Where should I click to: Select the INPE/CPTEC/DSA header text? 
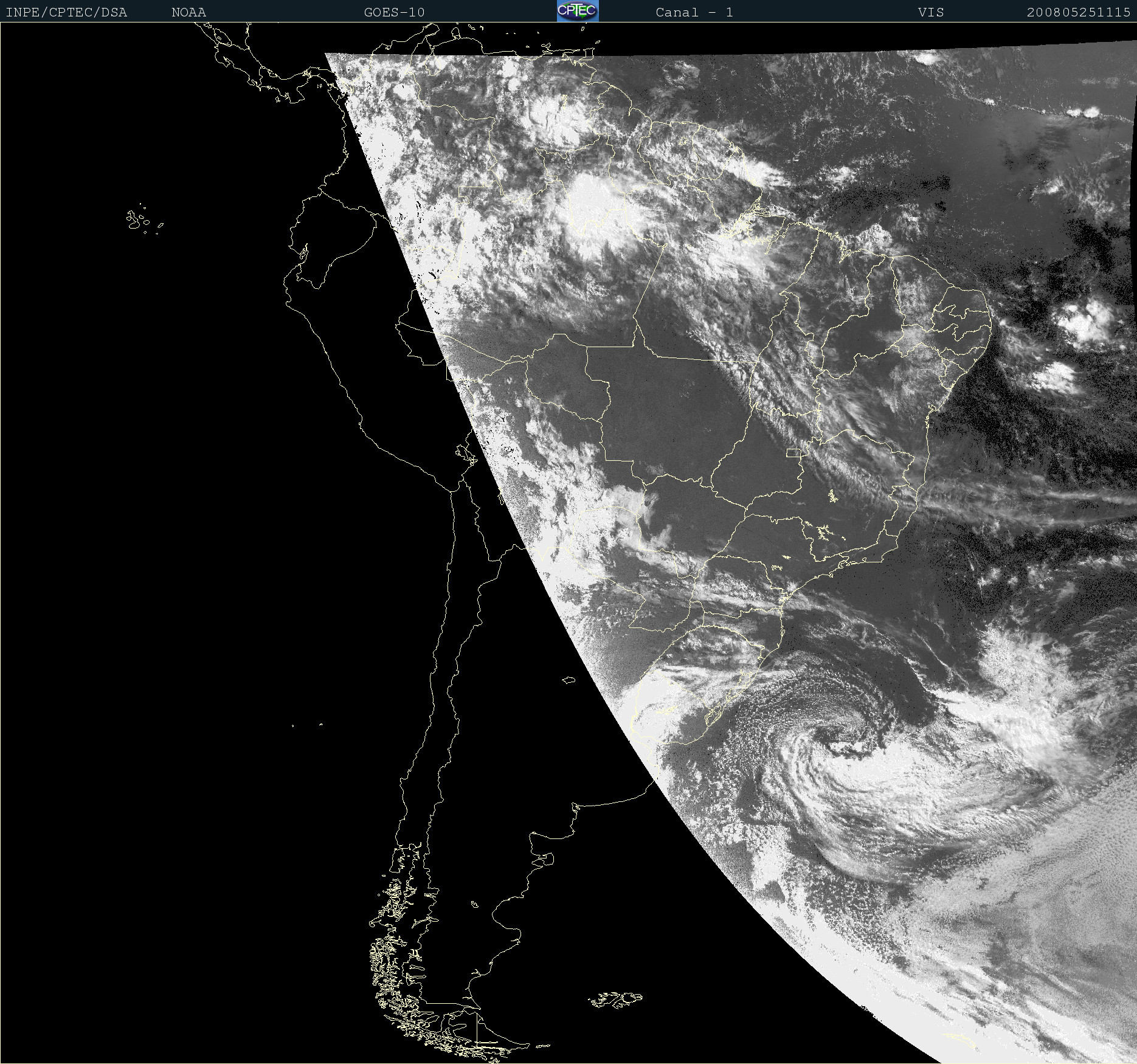66,12
